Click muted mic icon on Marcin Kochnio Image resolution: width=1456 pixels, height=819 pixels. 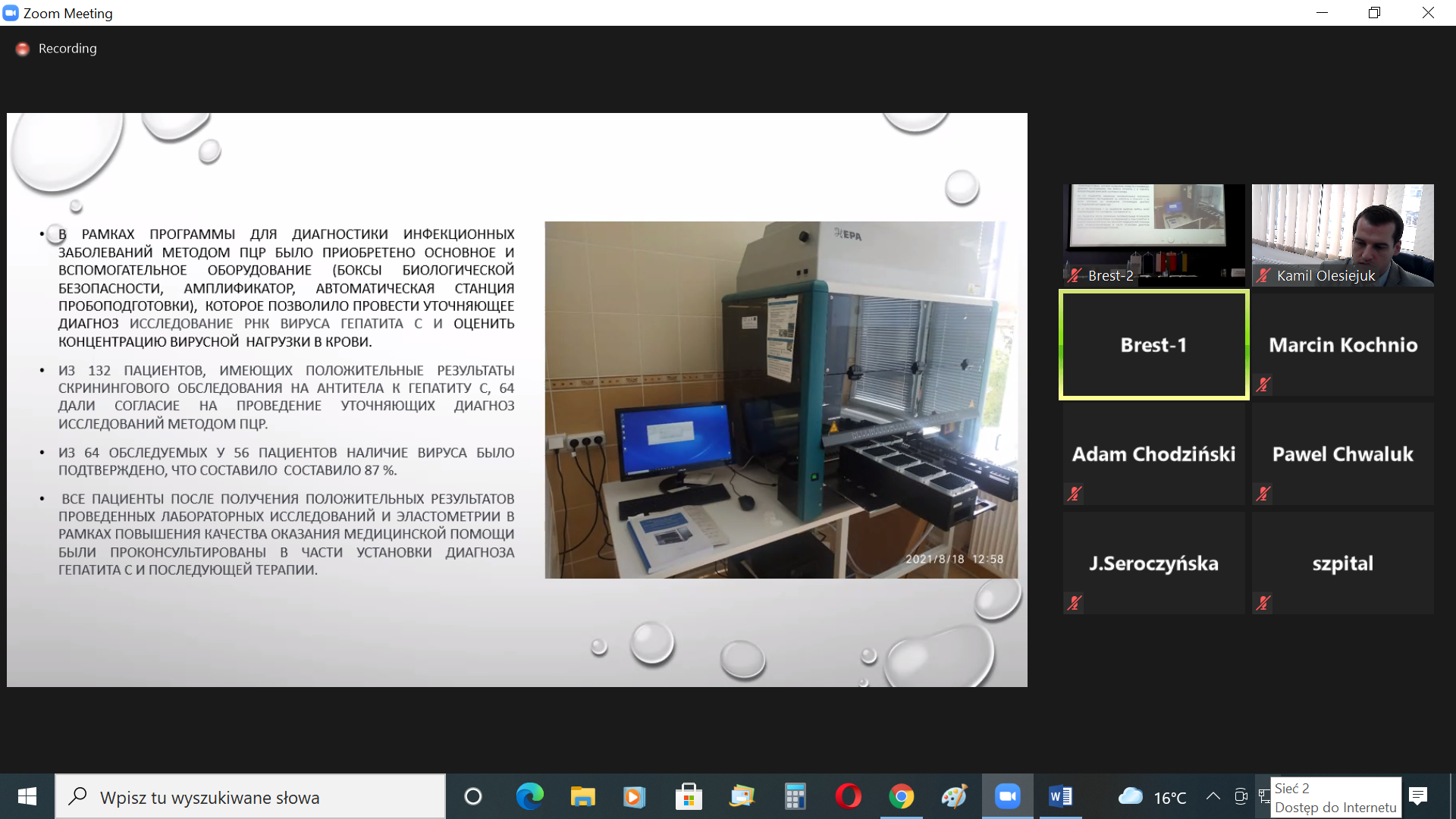1263,384
